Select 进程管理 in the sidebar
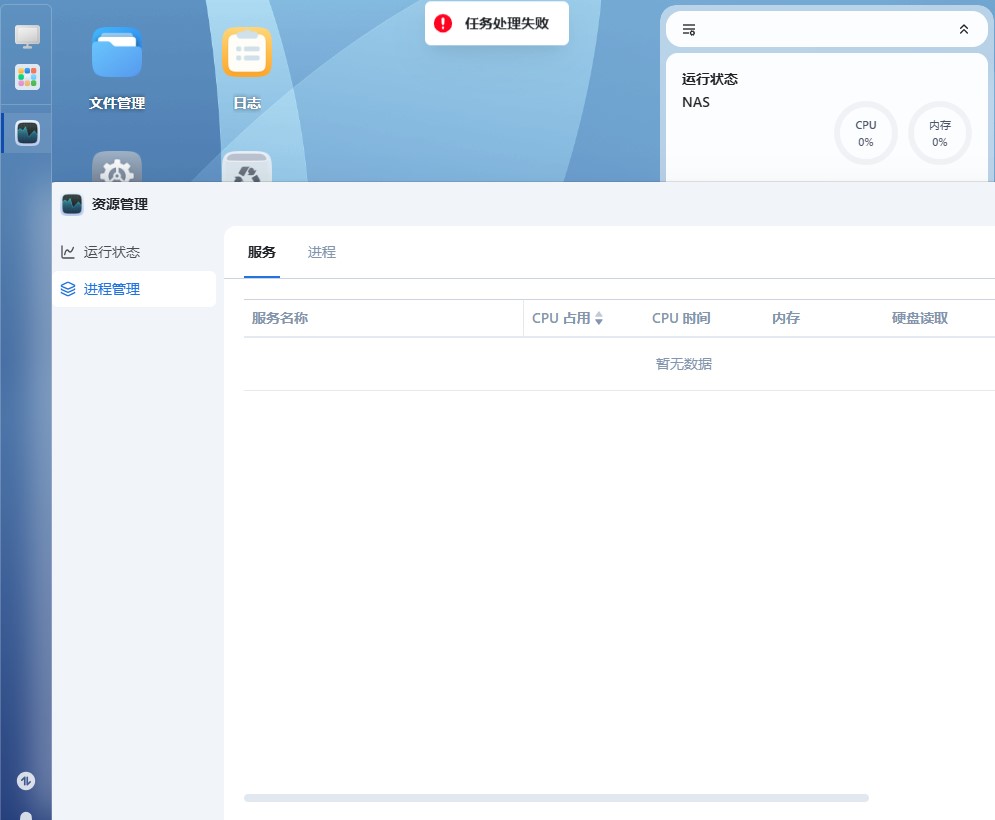This screenshot has width=995, height=820. click(x=112, y=289)
